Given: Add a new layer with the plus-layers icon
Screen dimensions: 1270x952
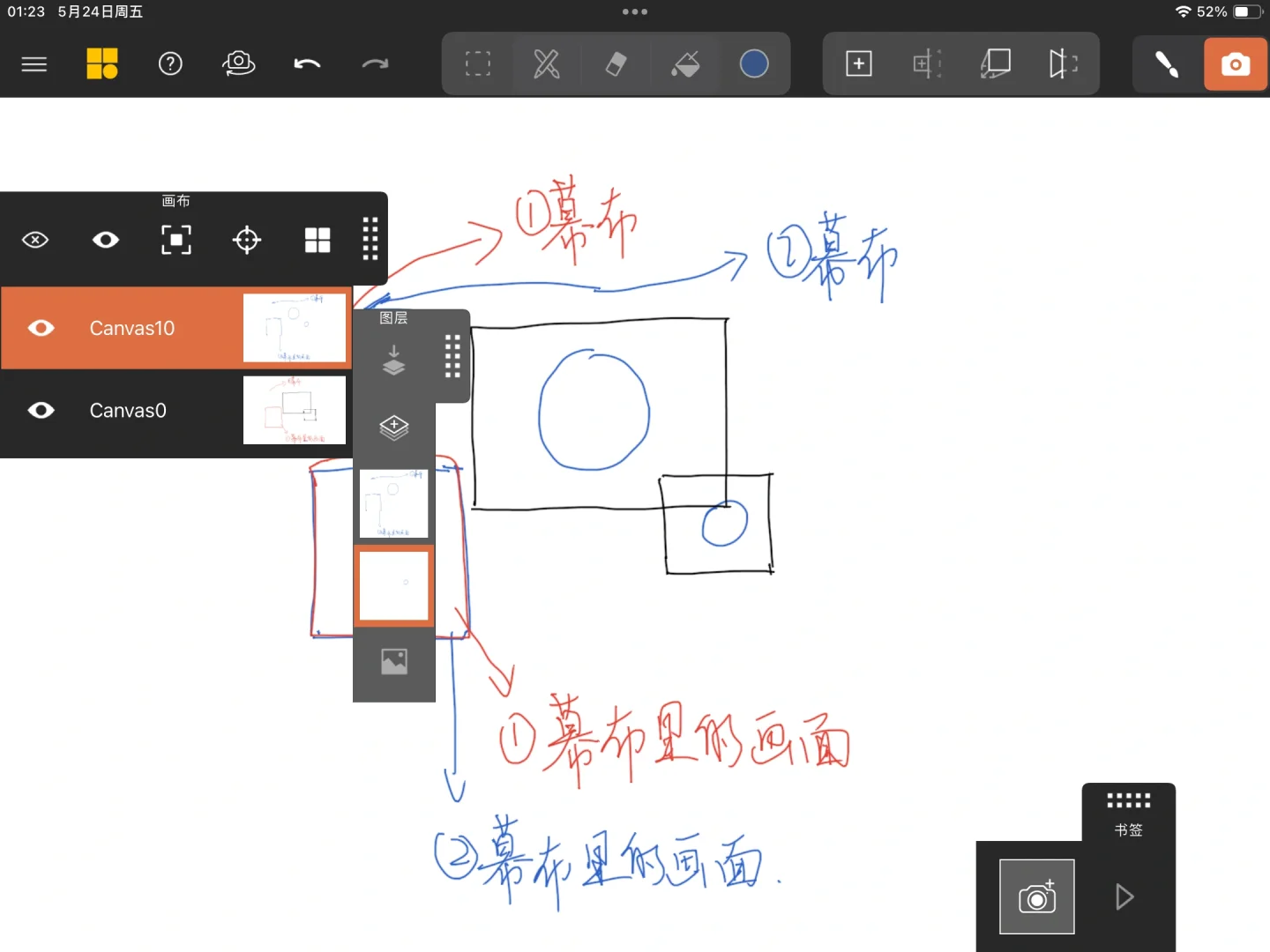Looking at the screenshot, I should click(x=394, y=428).
